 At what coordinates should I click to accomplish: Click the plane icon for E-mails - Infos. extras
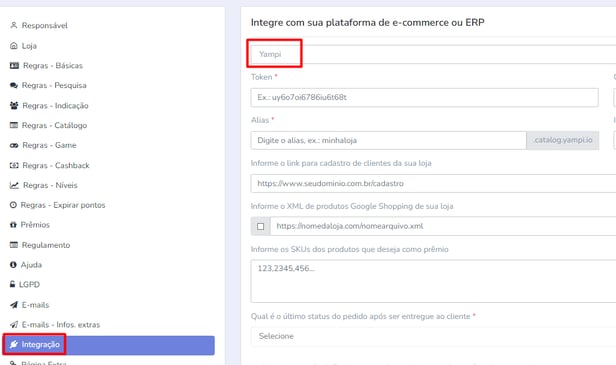[x=14, y=325]
